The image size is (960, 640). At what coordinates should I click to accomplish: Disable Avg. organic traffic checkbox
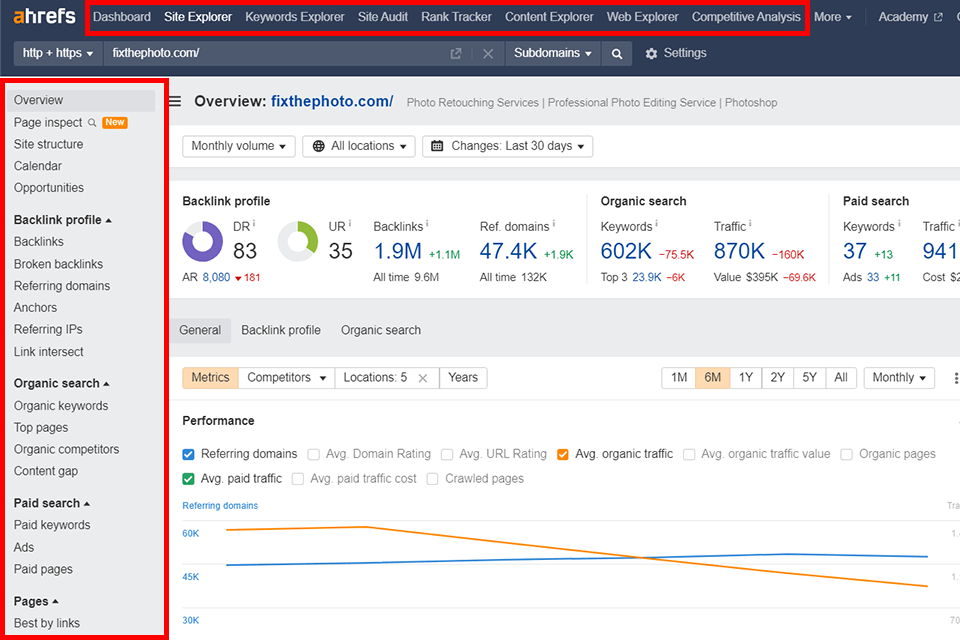coord(563,454)
